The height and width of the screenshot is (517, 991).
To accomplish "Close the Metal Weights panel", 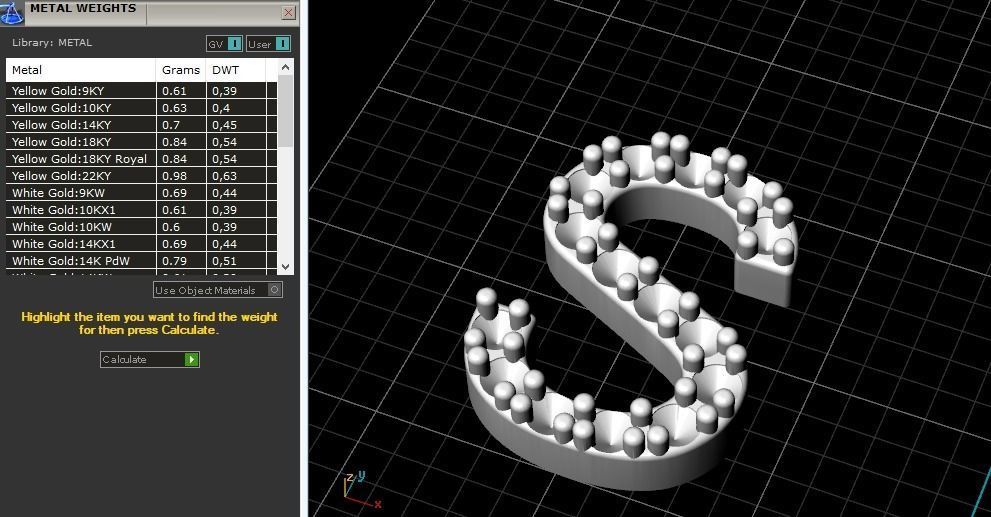I will coord(288,12).
